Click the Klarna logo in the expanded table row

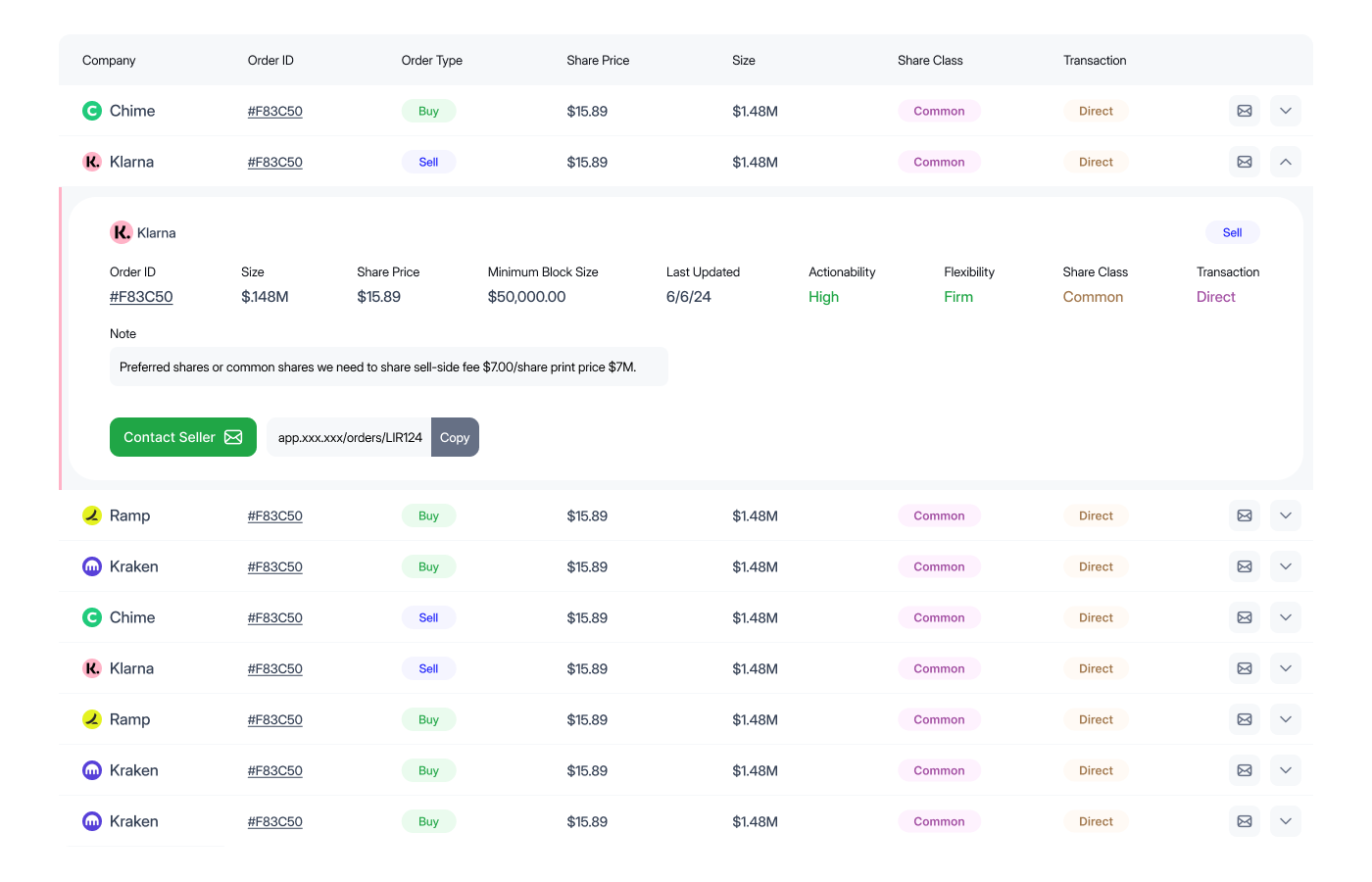click(x=92, y=162)
